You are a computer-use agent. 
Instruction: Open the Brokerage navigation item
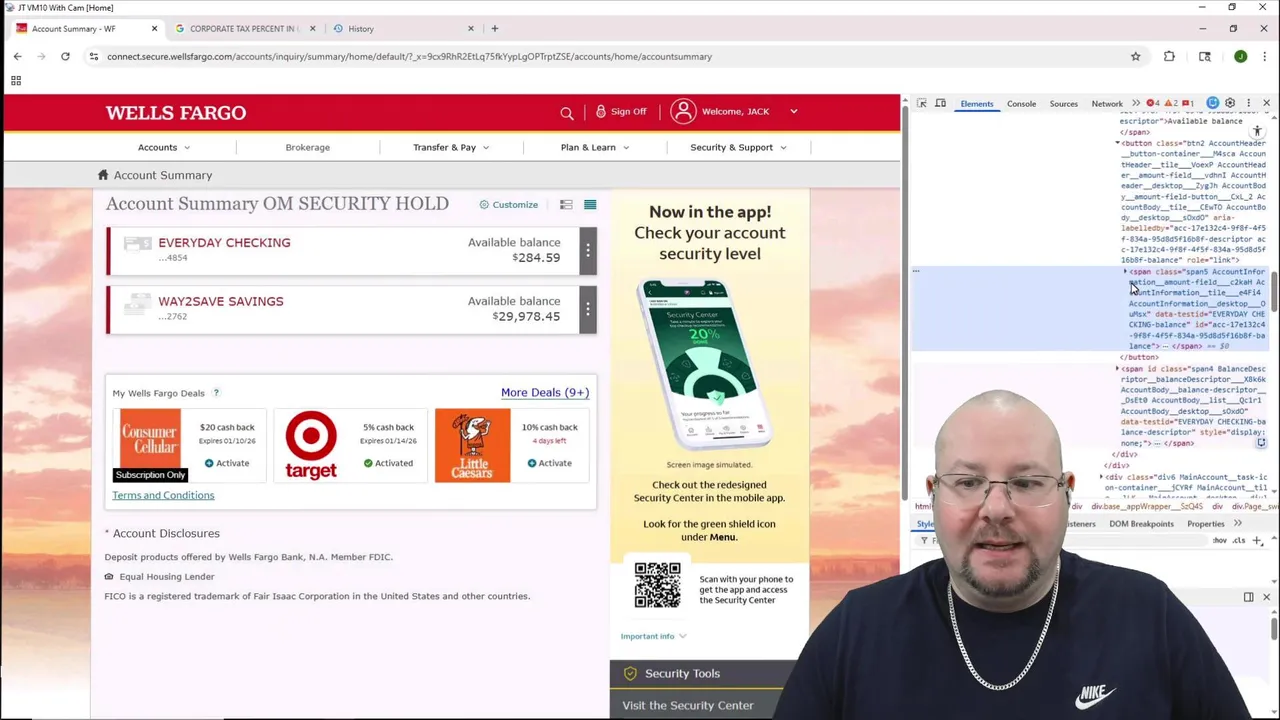click(307, 147)
